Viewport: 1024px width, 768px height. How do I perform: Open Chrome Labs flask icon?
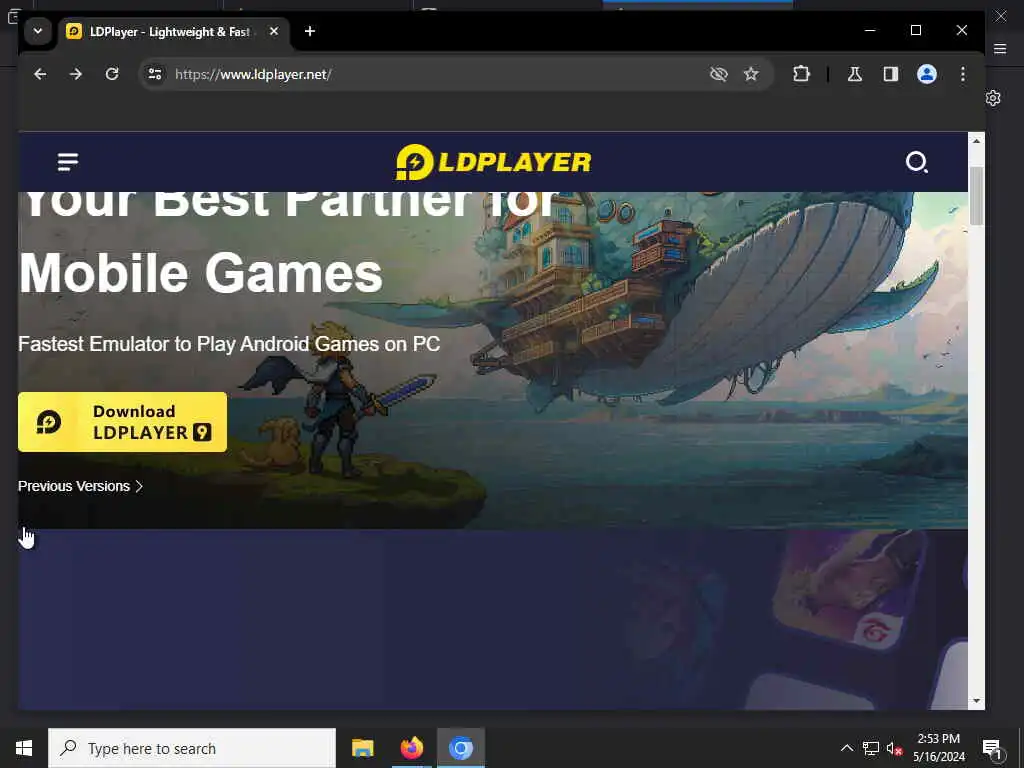tap(854, 74)
